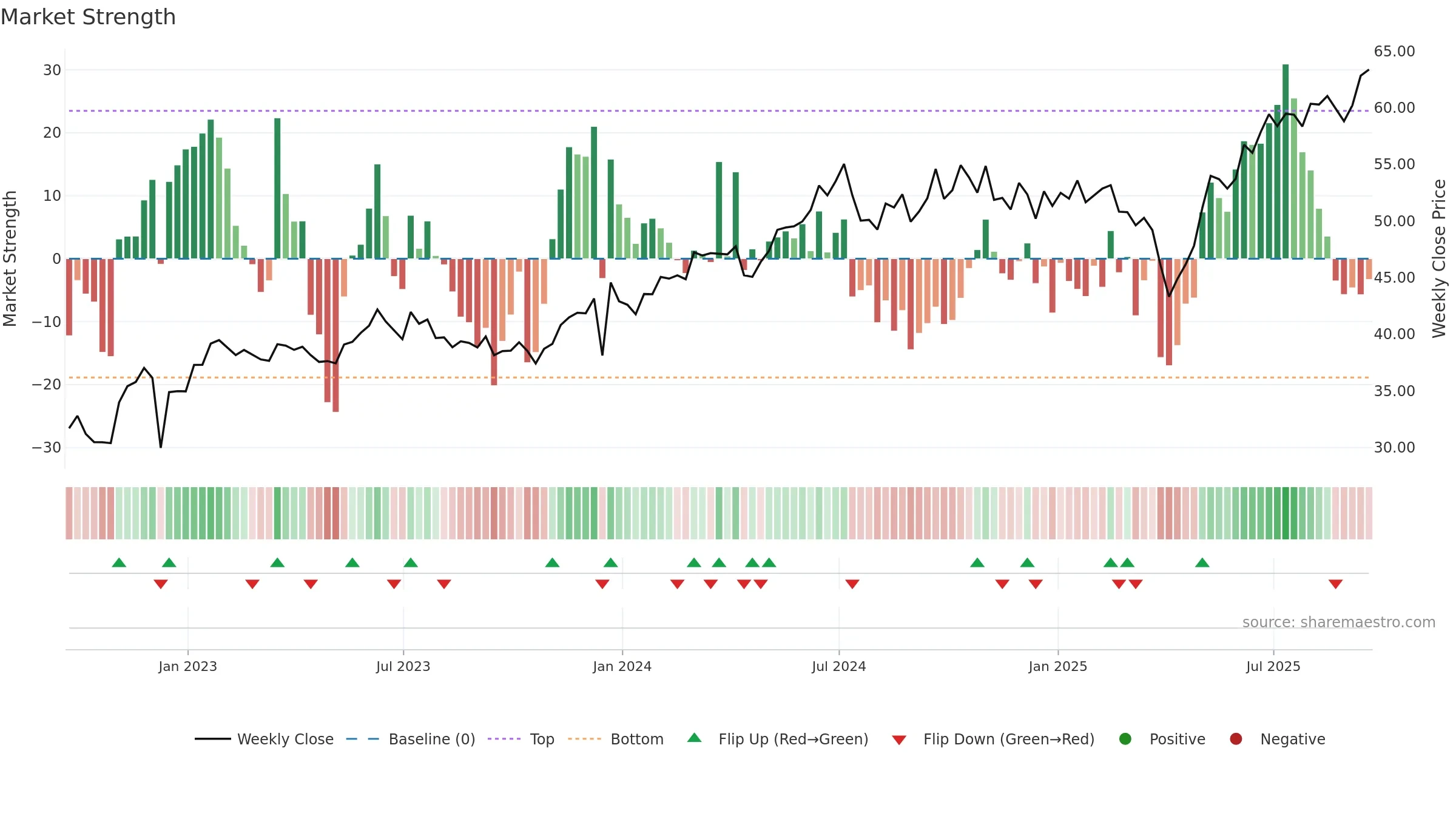Click the 35.00 price axis value
The width and height of the screenshot is (1456, 819).
pos(1394,391)
